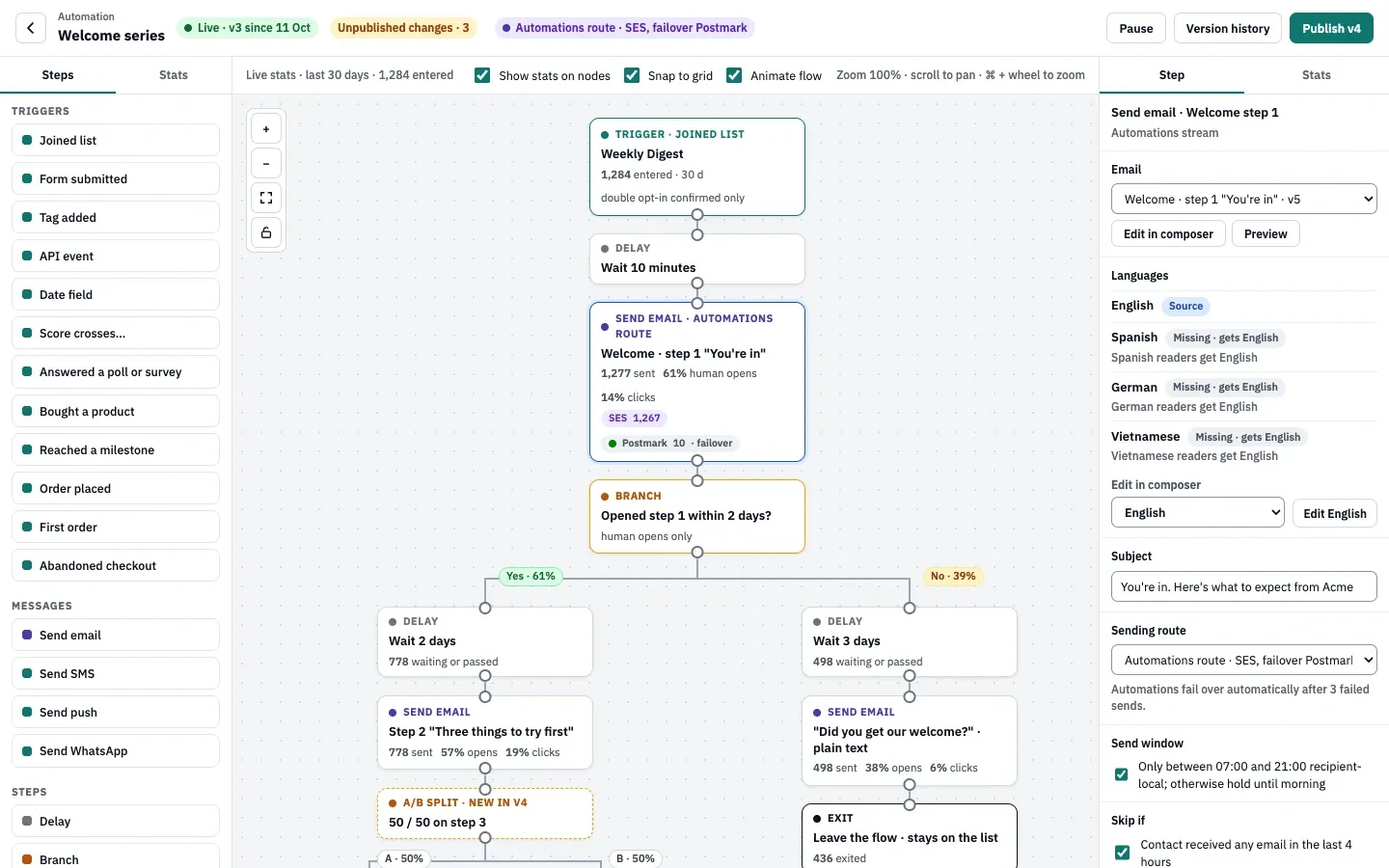Open the right panel Stats tab
The image size is (1389, 868).
[1317, 75]
